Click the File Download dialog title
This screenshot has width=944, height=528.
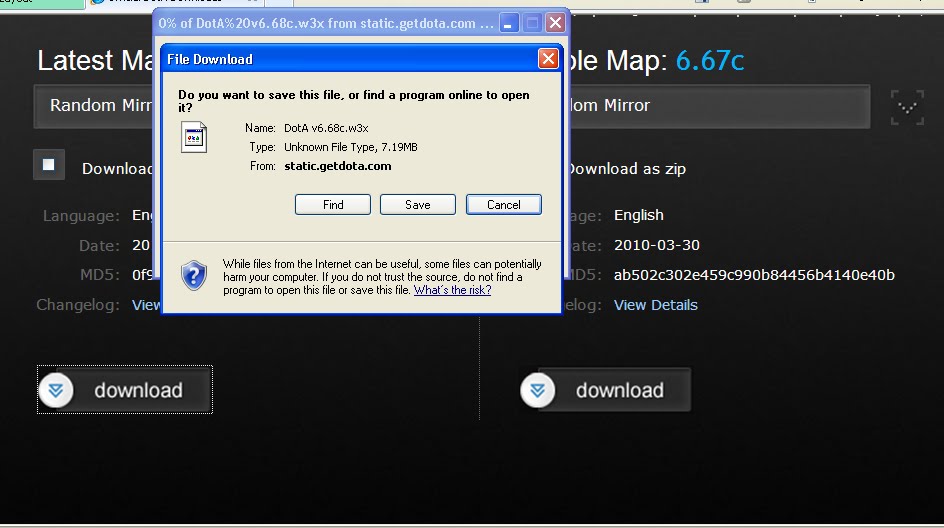210,59
